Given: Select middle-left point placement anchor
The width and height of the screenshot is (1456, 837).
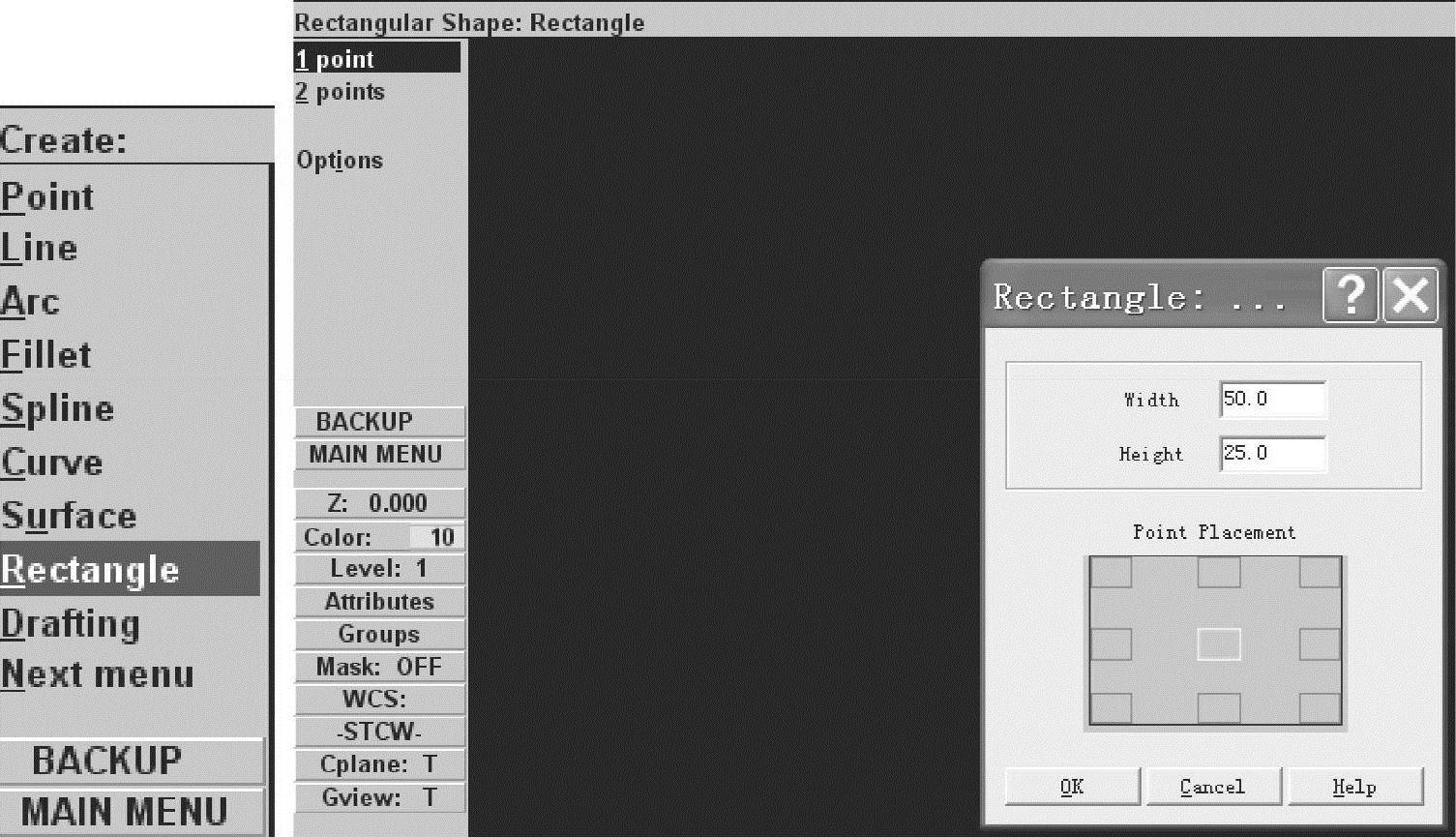Looking at the screenshot, I should pyautogui.click(x=1111, y=644).
